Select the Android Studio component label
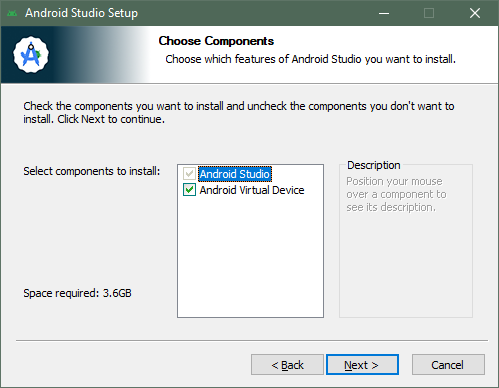 235,174
